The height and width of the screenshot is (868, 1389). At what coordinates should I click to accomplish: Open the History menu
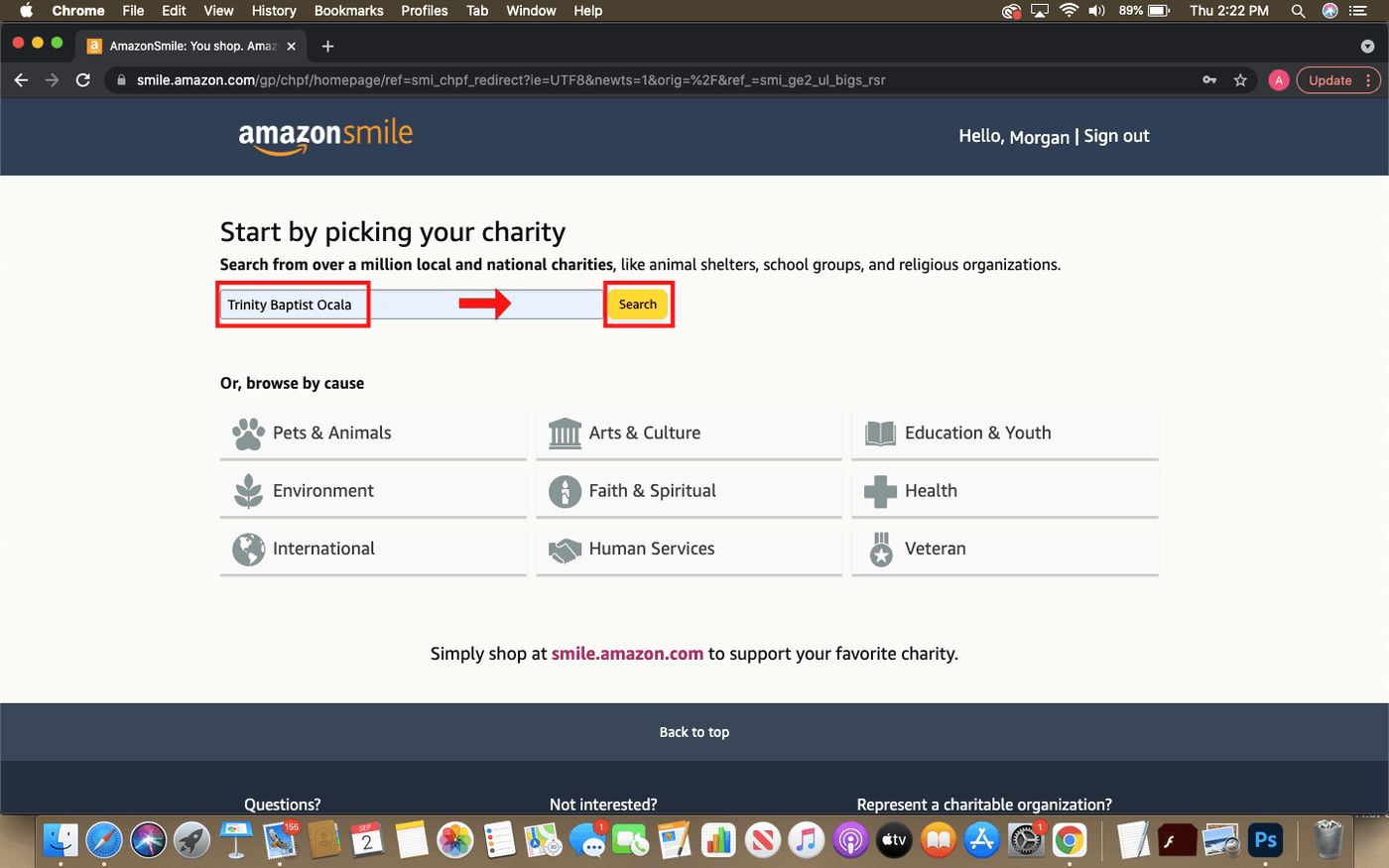(274, 11)
